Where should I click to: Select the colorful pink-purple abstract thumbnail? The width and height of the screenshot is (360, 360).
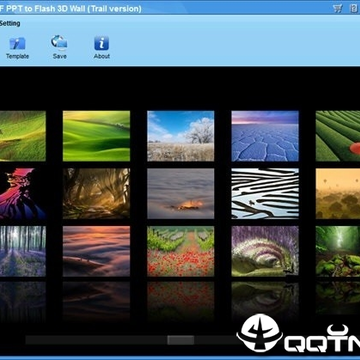pyautogui.click(x=23, y=194)
